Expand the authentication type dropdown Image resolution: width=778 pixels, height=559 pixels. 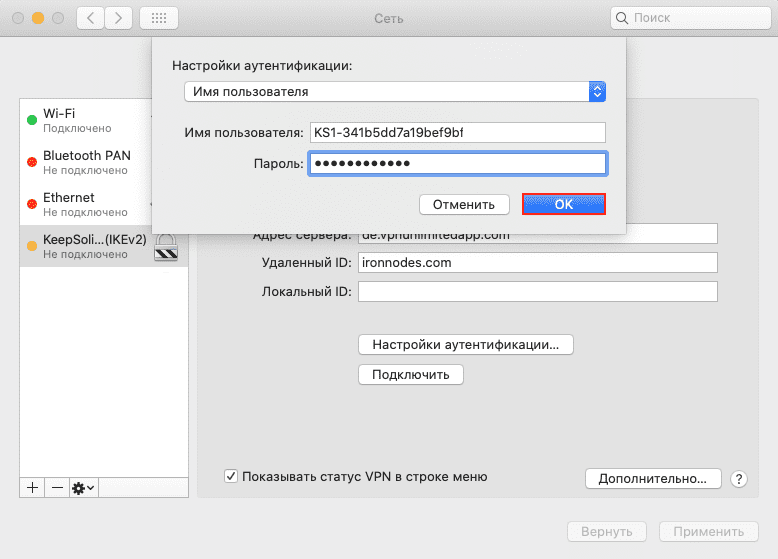[x=597, y=92]
